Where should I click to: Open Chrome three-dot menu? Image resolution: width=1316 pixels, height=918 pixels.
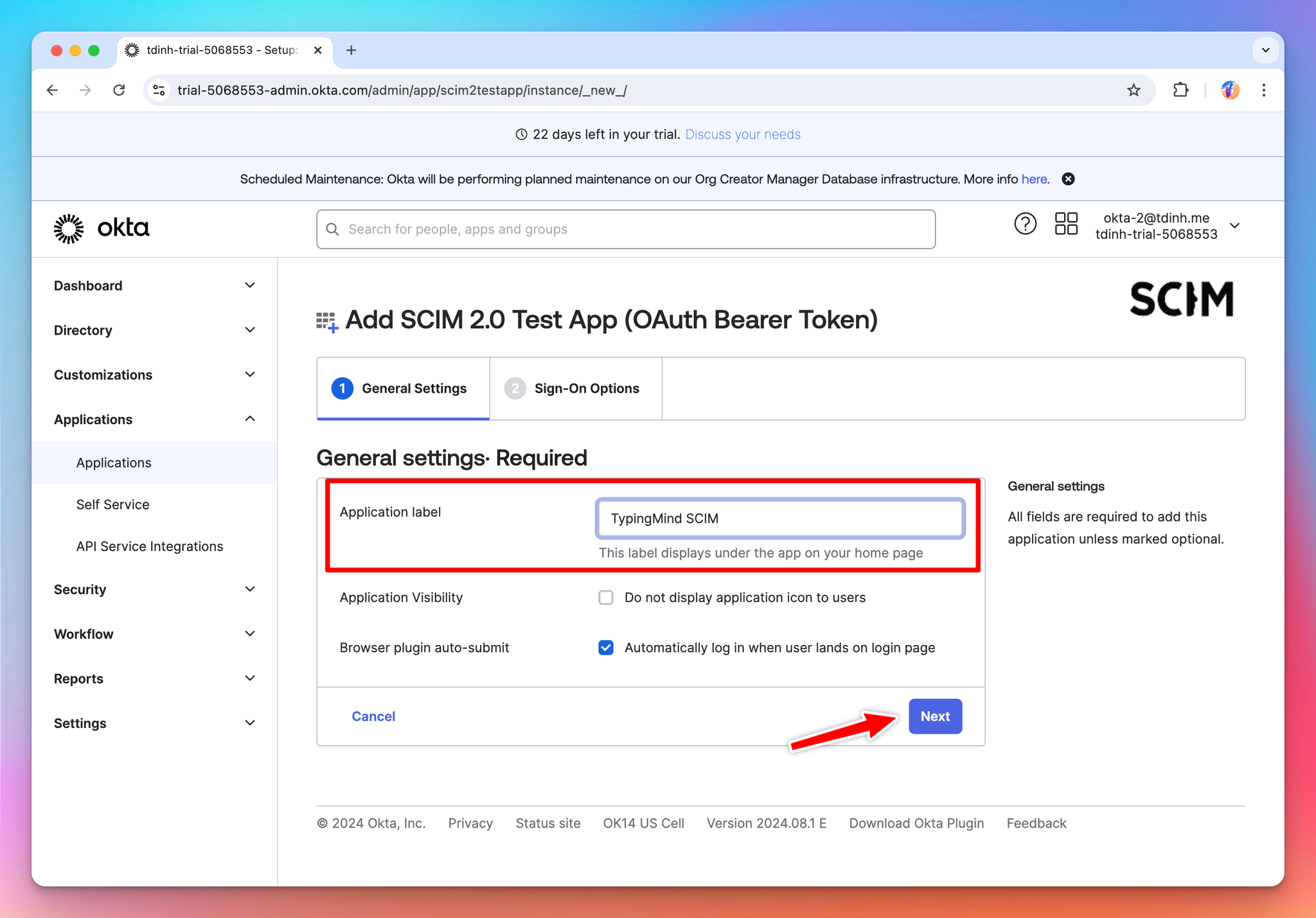pos(1263,90)
